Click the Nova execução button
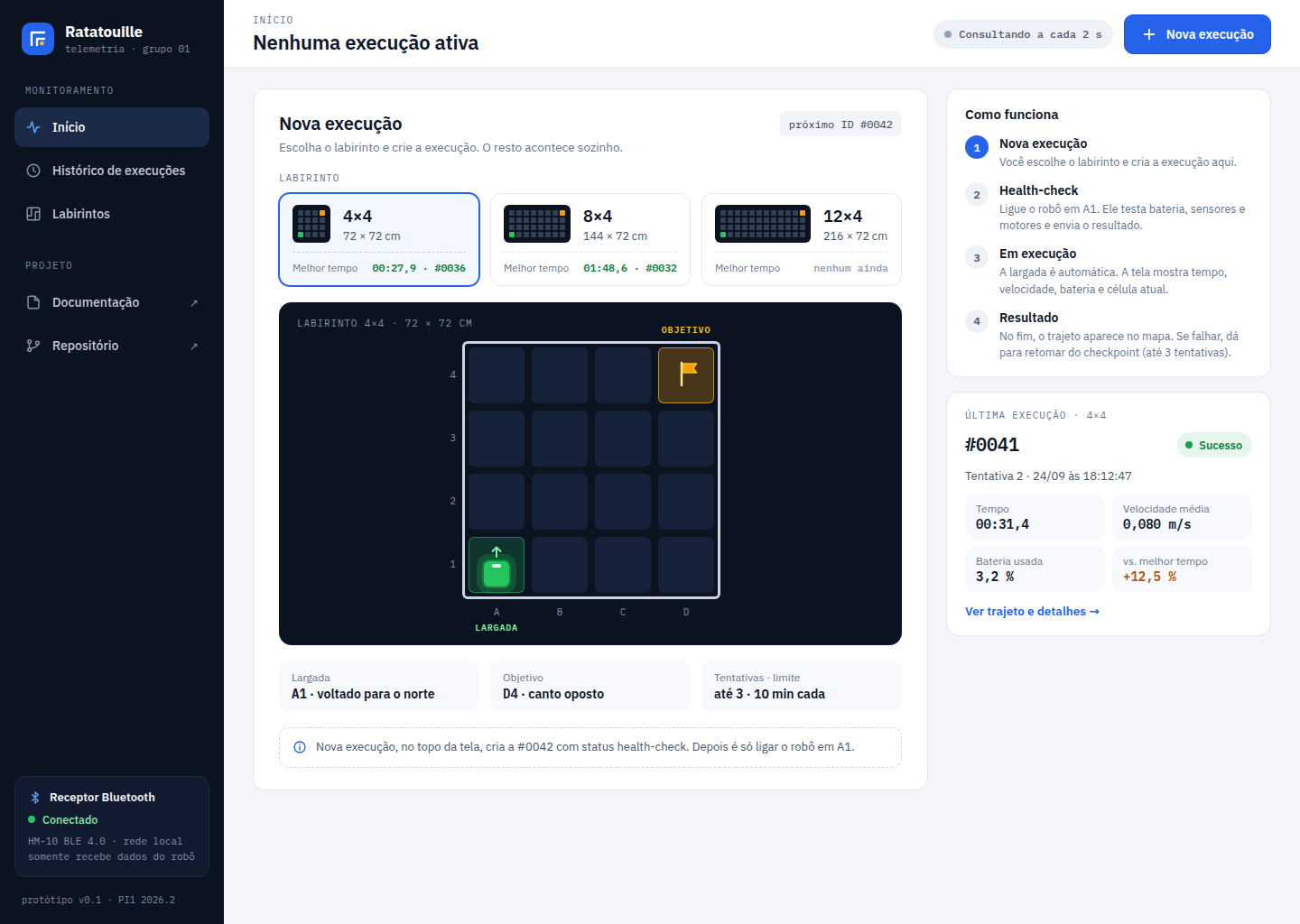The image size is (1300, 924). [1197, 34]
